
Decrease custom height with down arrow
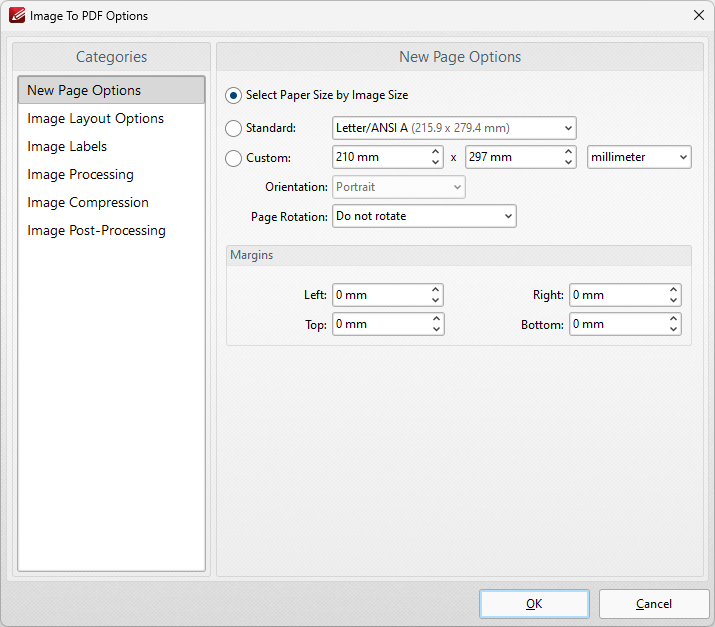(568, 162)
